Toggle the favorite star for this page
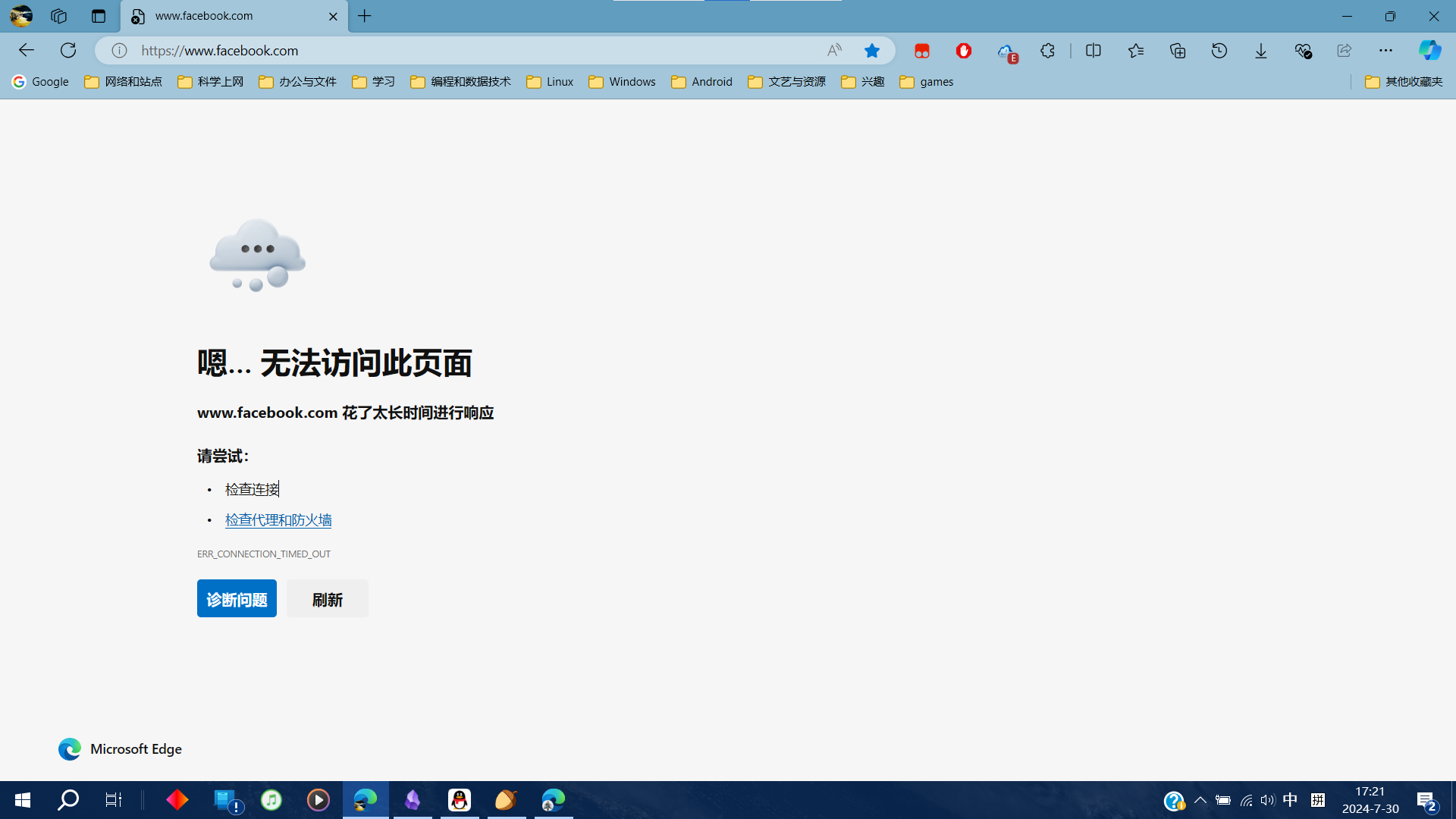Image resolution: width=1456 pixels, height=819 pixels. pyautogui.click(x=872, y=51)
